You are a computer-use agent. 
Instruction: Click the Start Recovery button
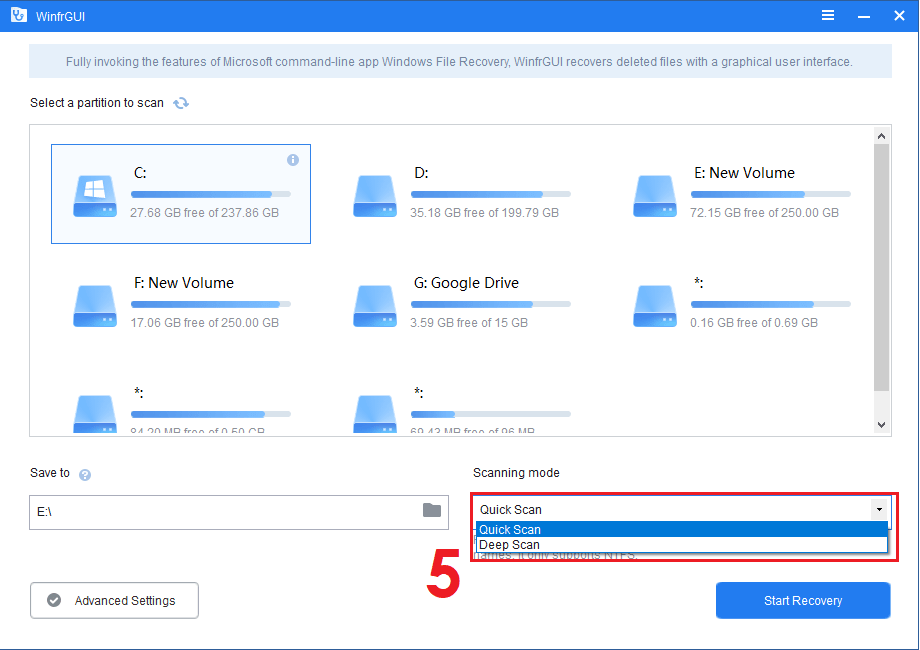point(803,601)
